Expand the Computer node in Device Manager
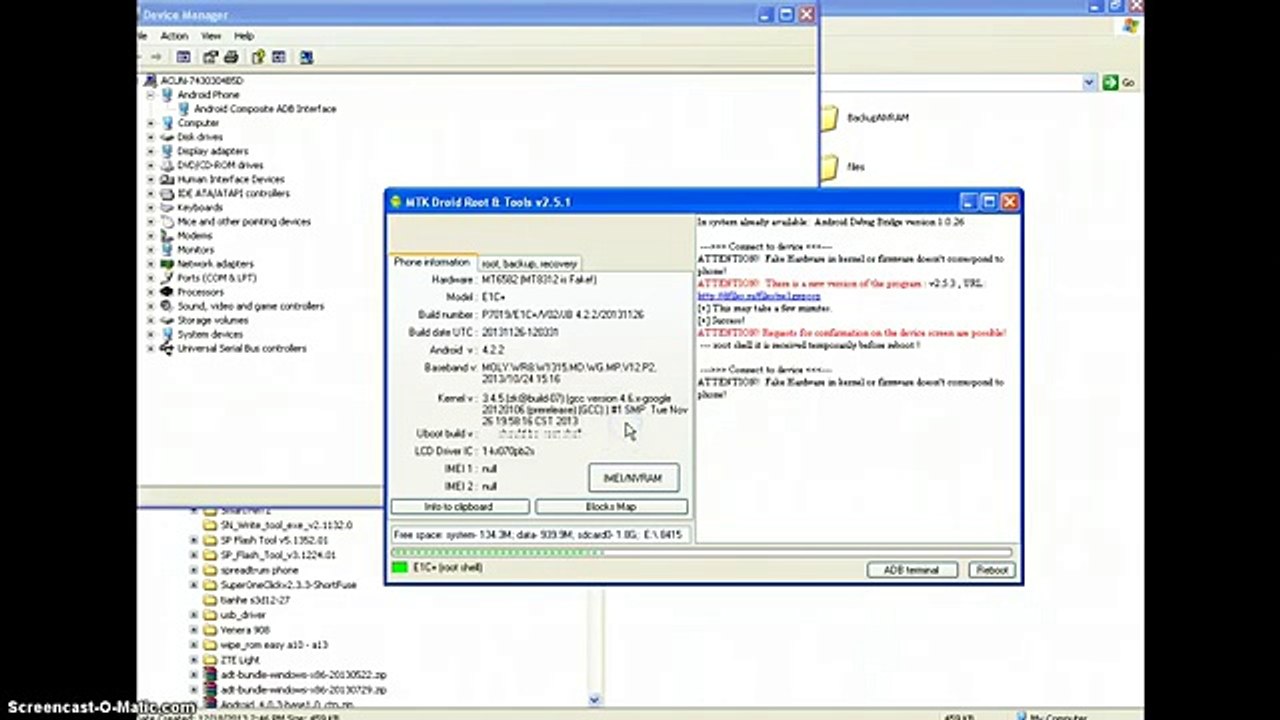 pyautogui.click(x=151, y=123)
